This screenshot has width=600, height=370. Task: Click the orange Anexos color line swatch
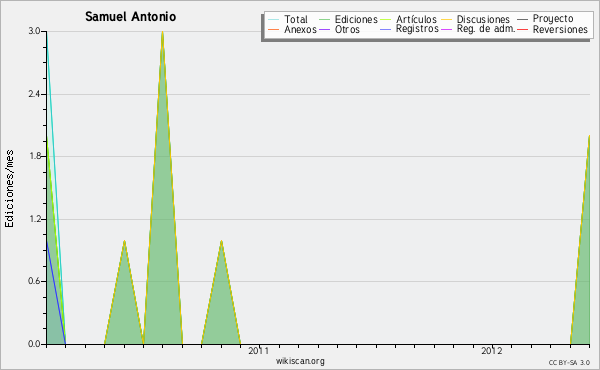coord(274,29)
